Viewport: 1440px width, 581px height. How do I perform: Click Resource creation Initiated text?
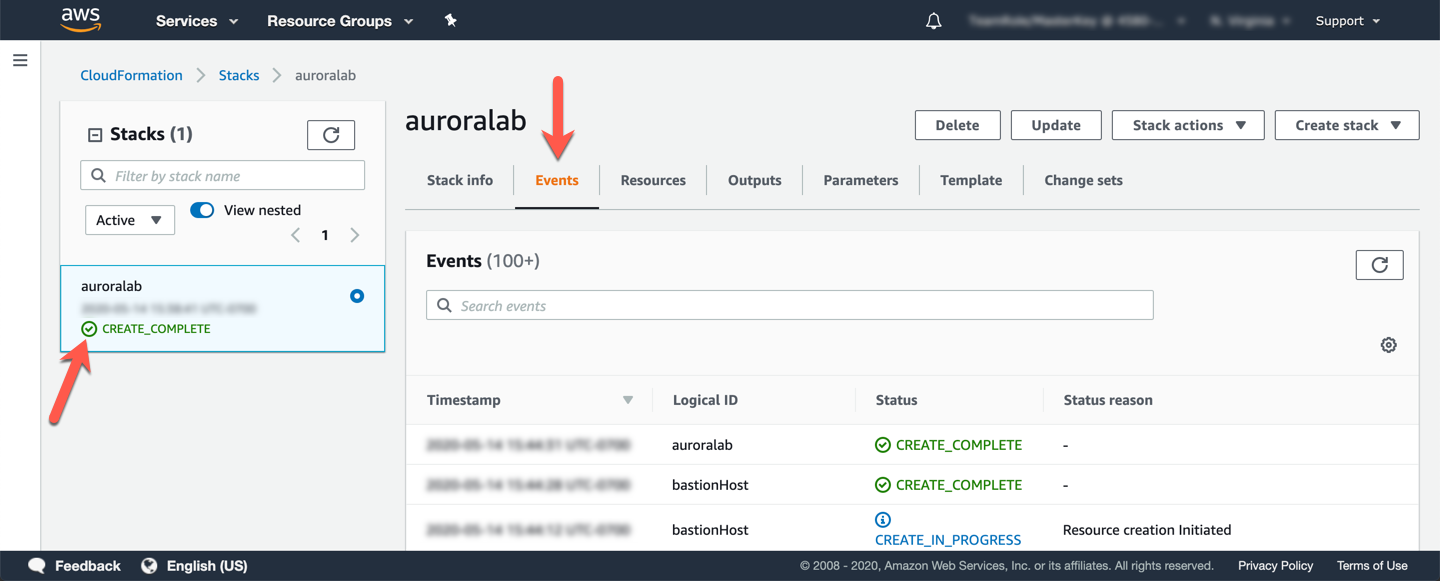coord(1147,530)
